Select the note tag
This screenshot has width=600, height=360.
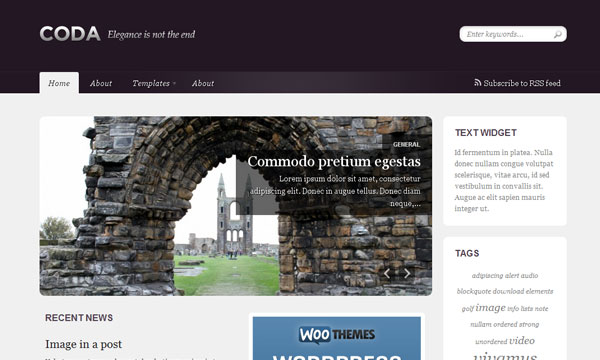541,308
